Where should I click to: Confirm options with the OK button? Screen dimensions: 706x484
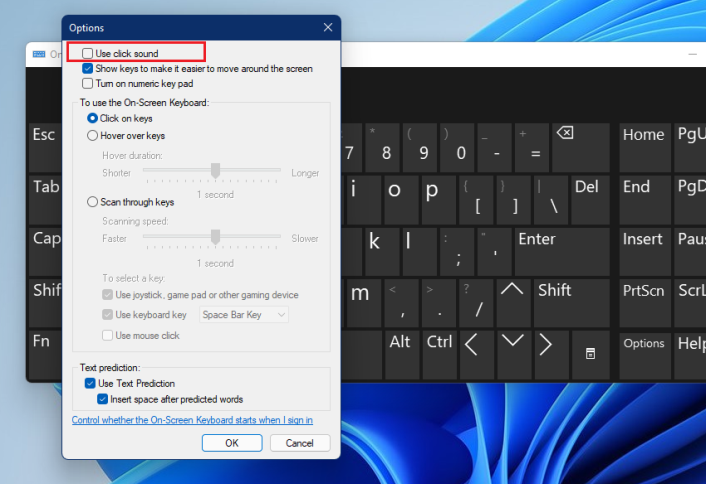pos(232,443)
